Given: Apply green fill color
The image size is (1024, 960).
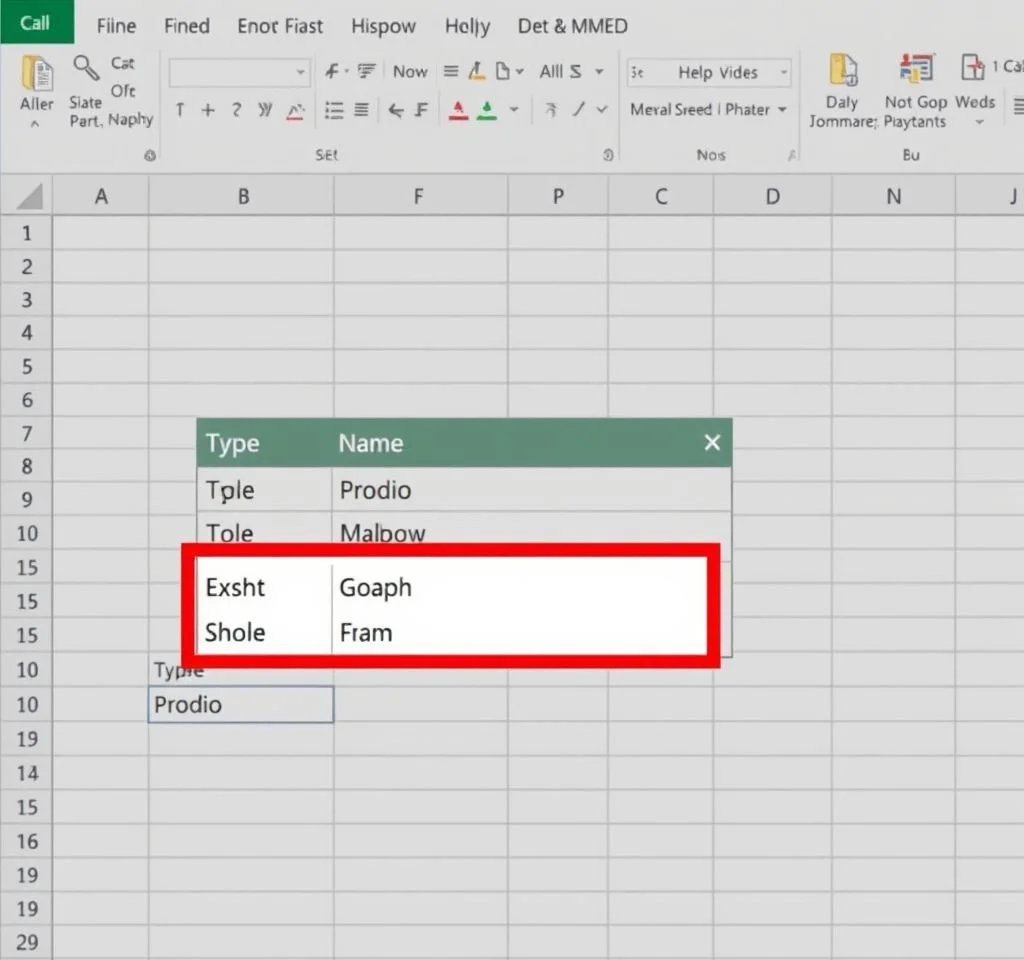Looking at the screenshot, I should click(x=489, y=109).
